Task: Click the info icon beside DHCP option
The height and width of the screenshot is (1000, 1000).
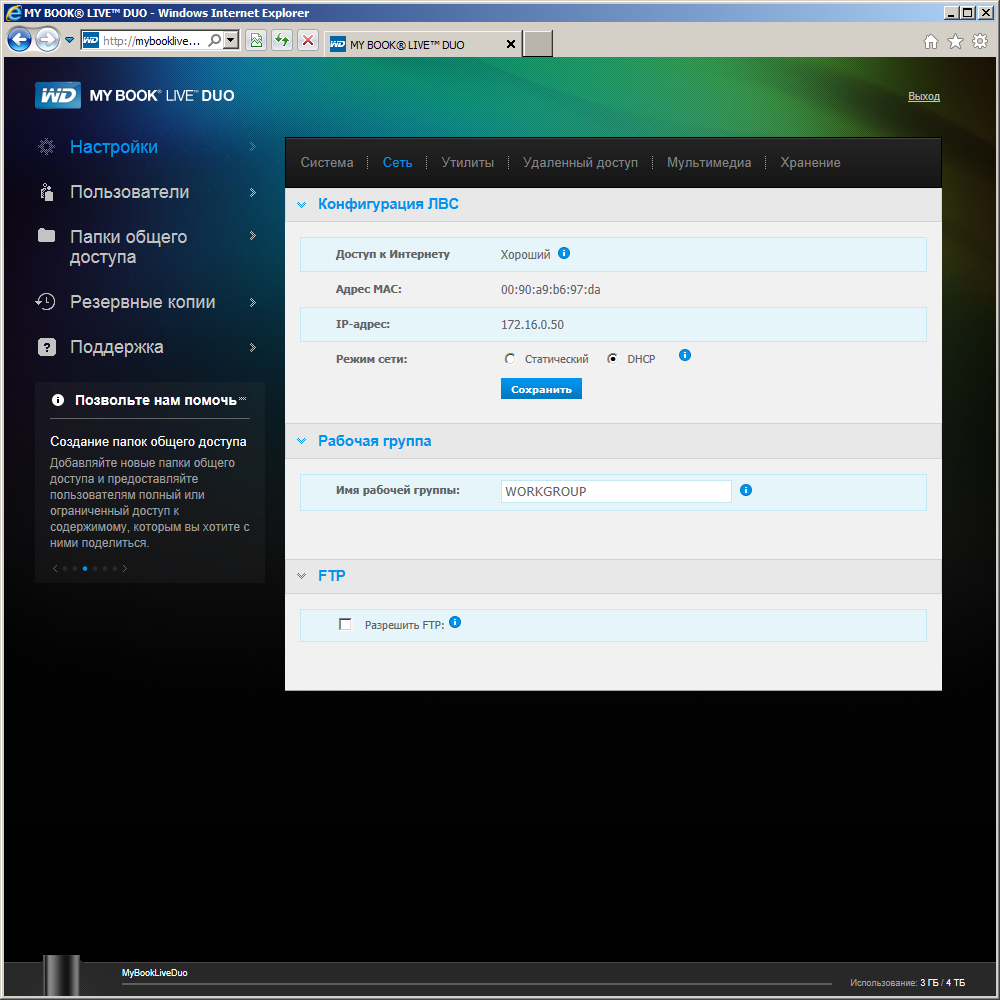Action: point(684,355)
